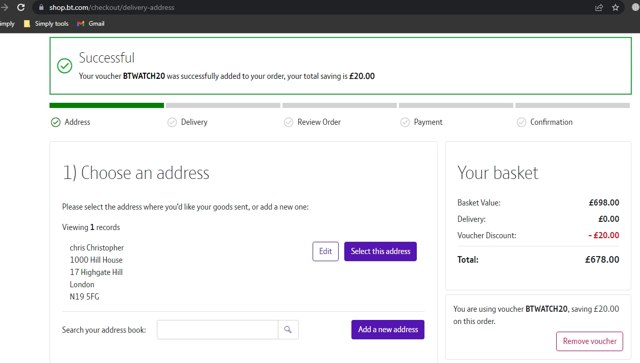The height and width of the screenshot is (363, 640).
Task: Click the address line 1000 Hill House
Action: point(96,260)
